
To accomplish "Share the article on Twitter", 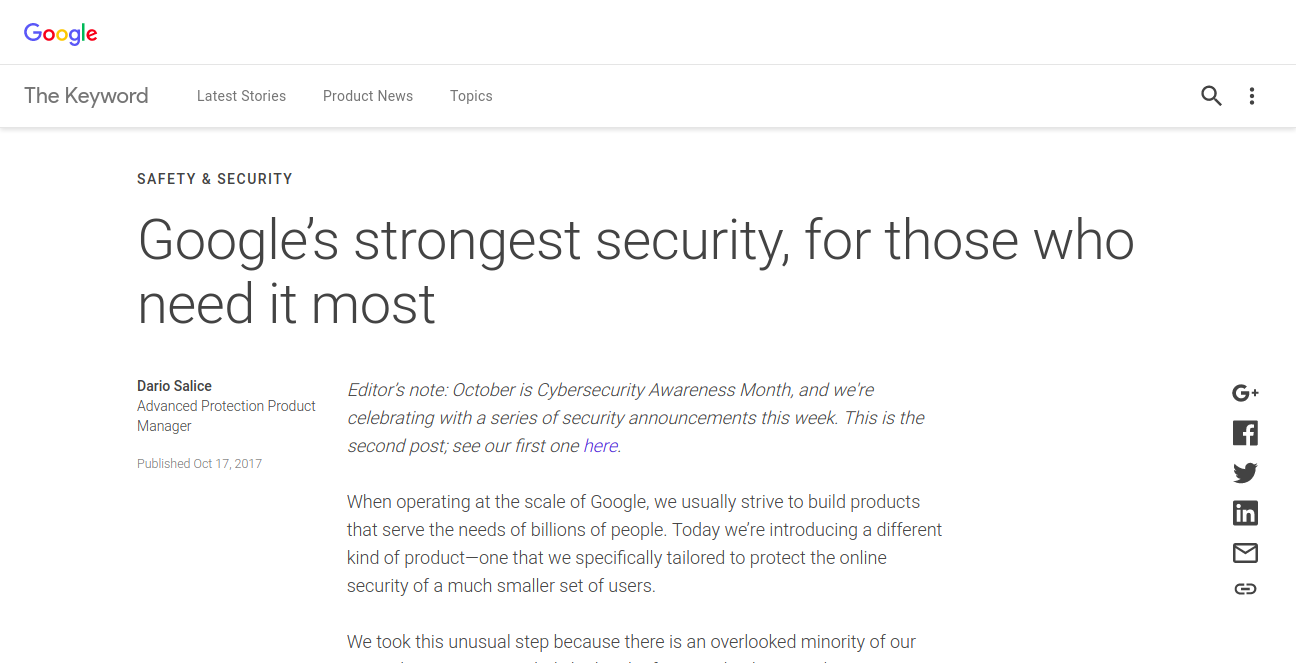I will tap(1245, 473).
